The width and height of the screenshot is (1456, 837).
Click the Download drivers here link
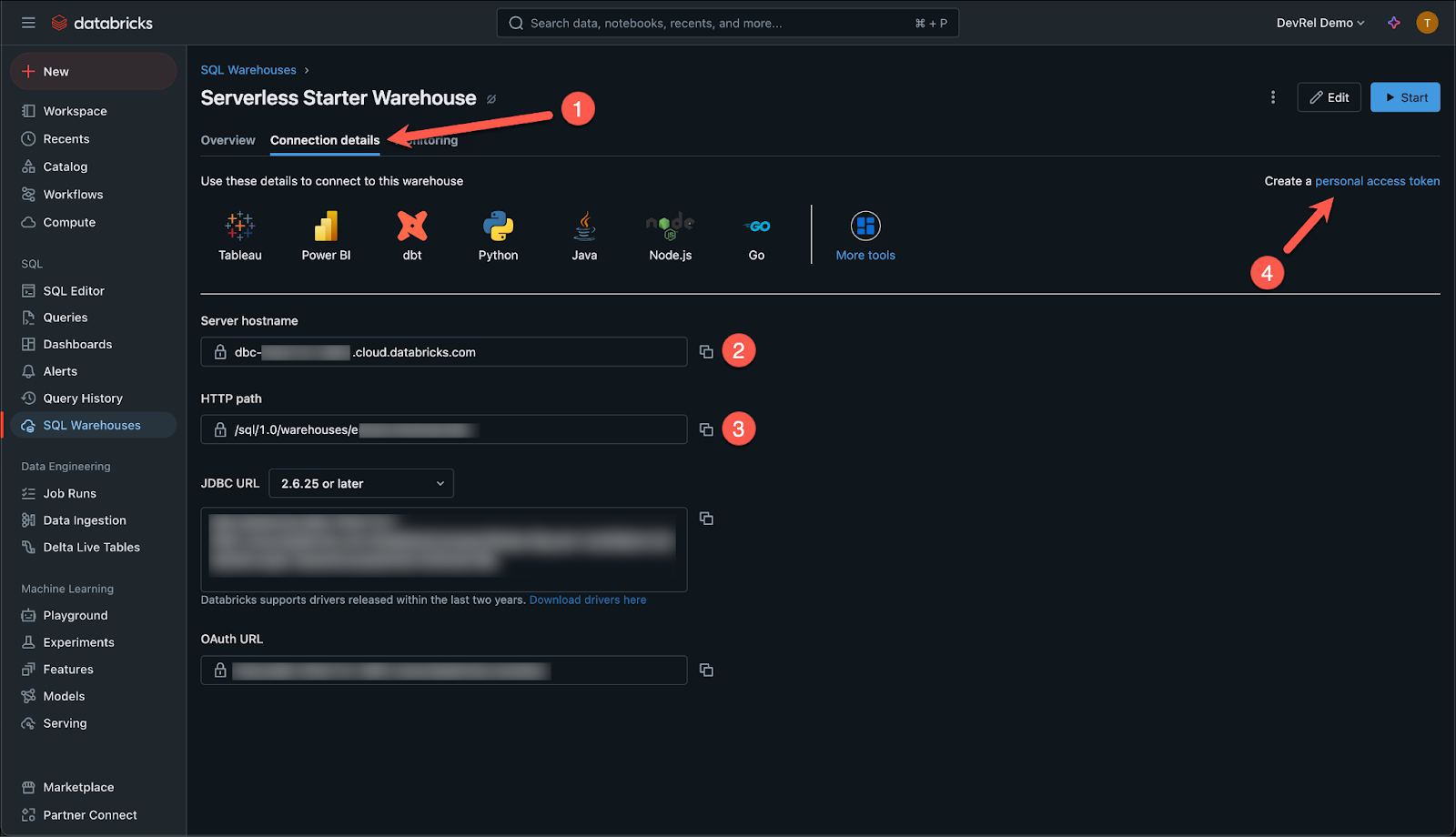[588, 600]
